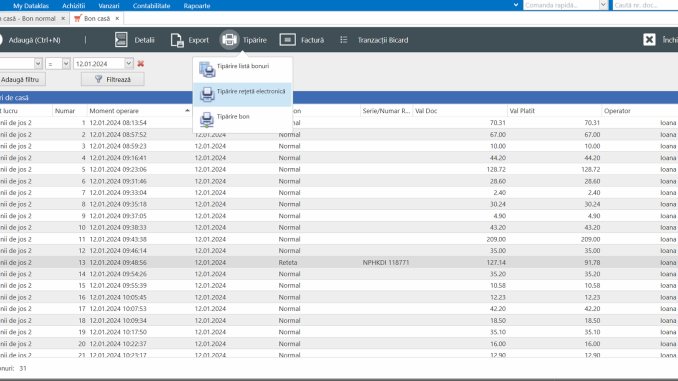Choose Tipărire bon menu entry
678x381 pixels.
coord(243,120)
